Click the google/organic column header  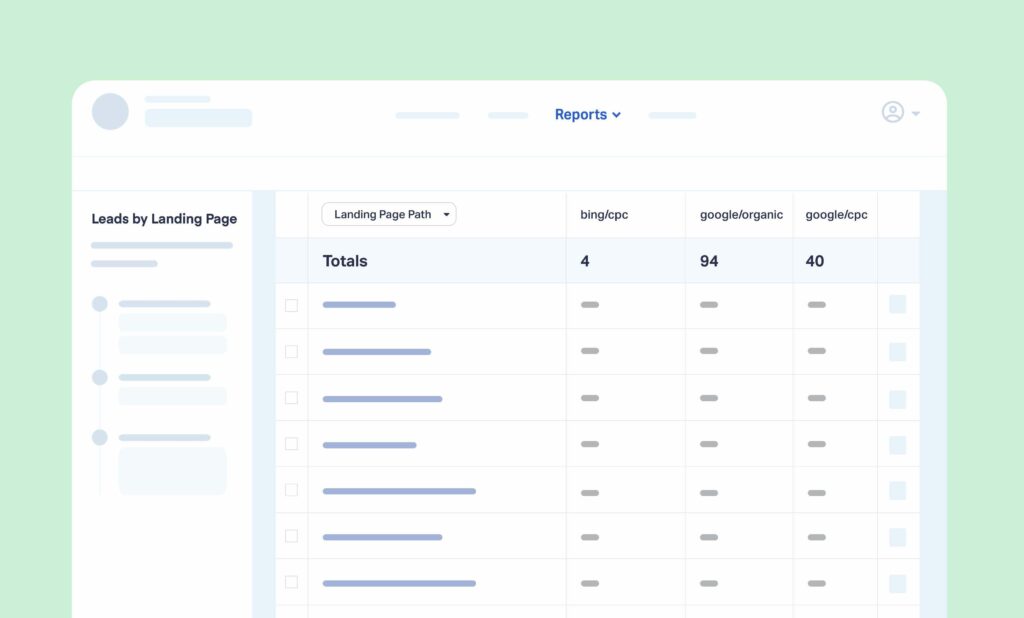[x=741, y=215]
